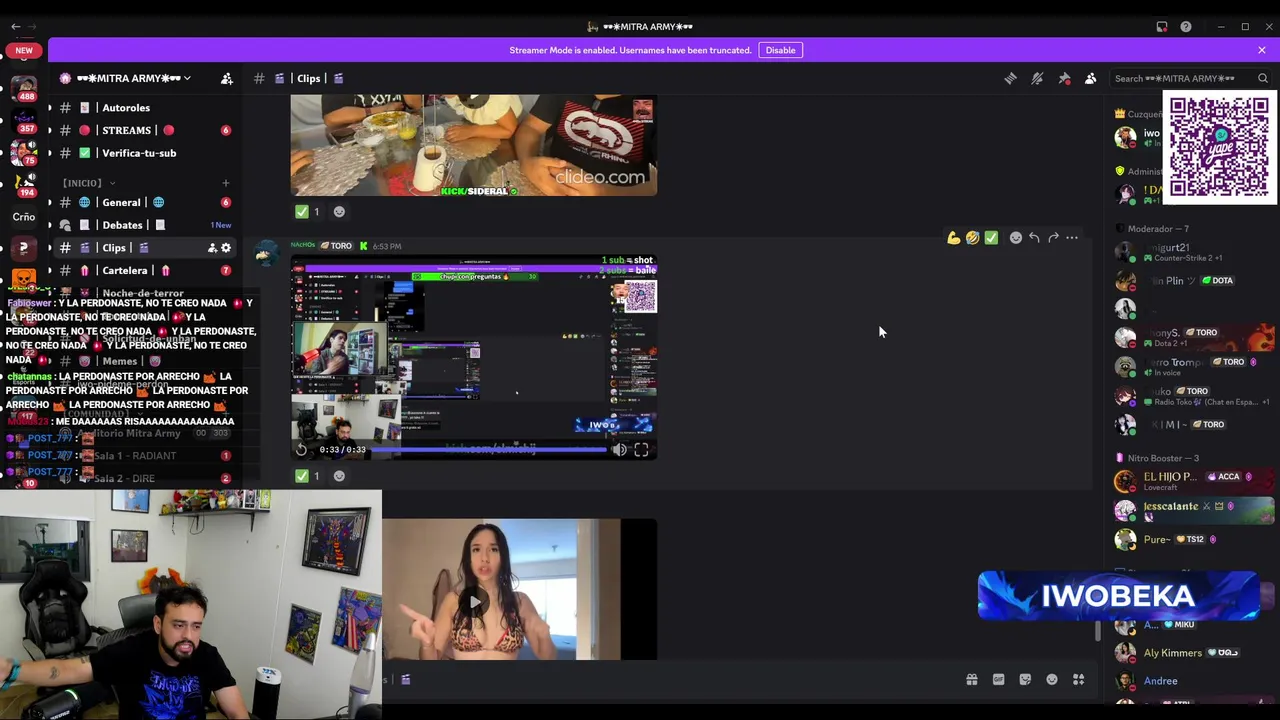Image resolution: width=1280 pixels, height=720 pixels.
Task: Open the first video clip at top
Action: coord(474,145)
